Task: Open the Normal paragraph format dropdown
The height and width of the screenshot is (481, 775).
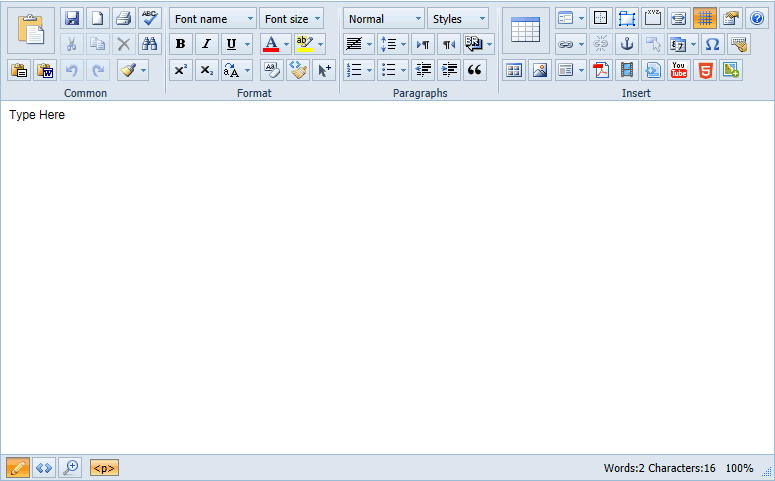Action: pos(383,19)
